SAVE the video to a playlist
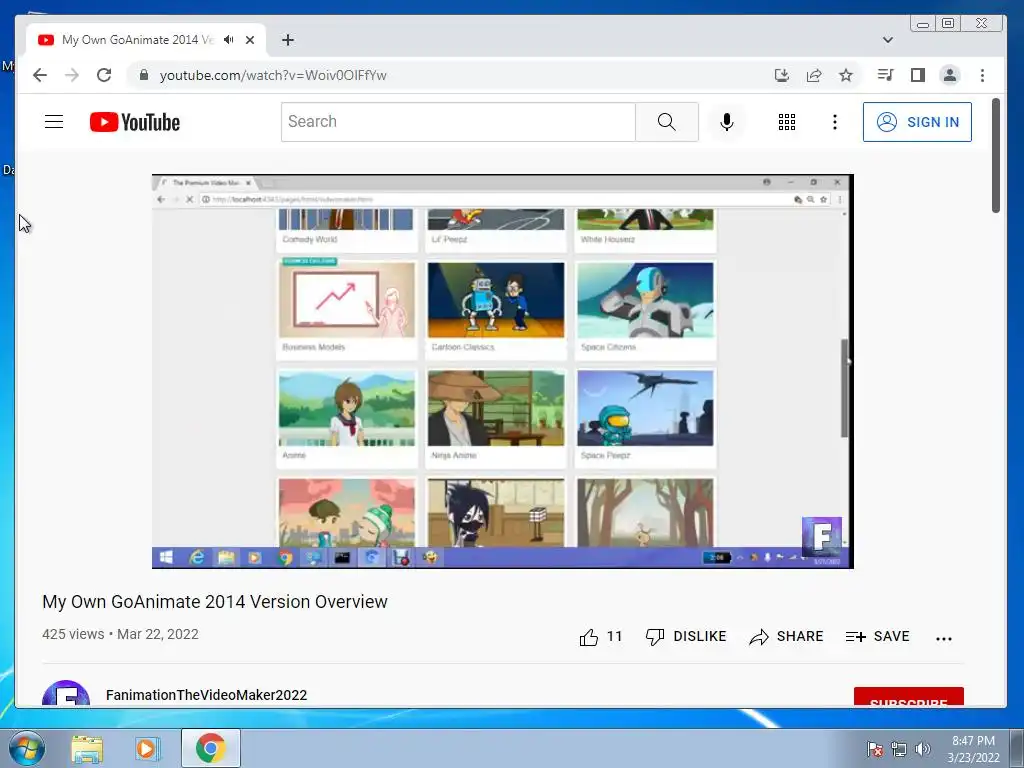Screen dimensions: 1024x768 point(877,636)
